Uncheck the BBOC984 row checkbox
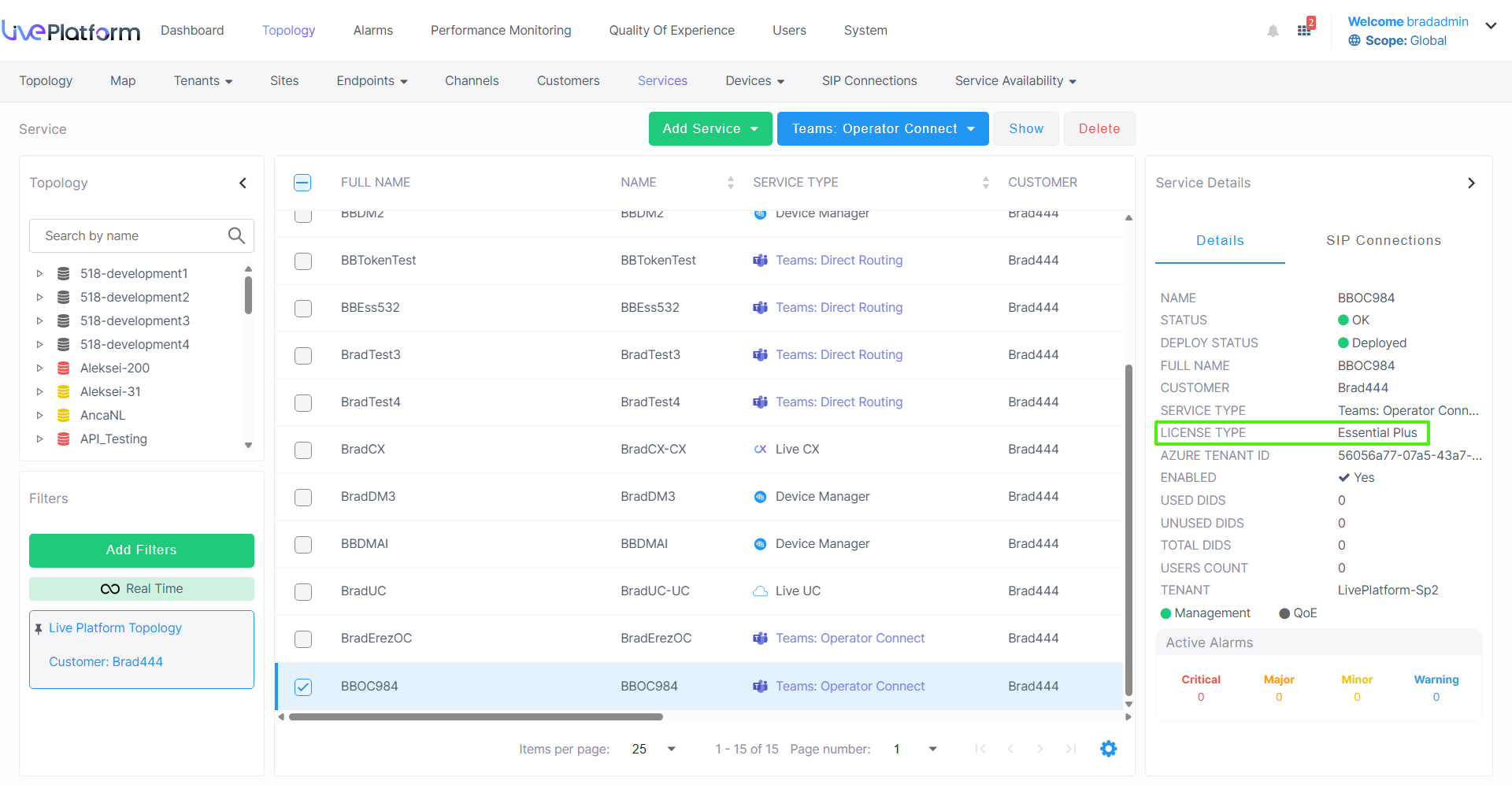The height and width of the screenshot is (785, 1512). [x=303, y=687]
